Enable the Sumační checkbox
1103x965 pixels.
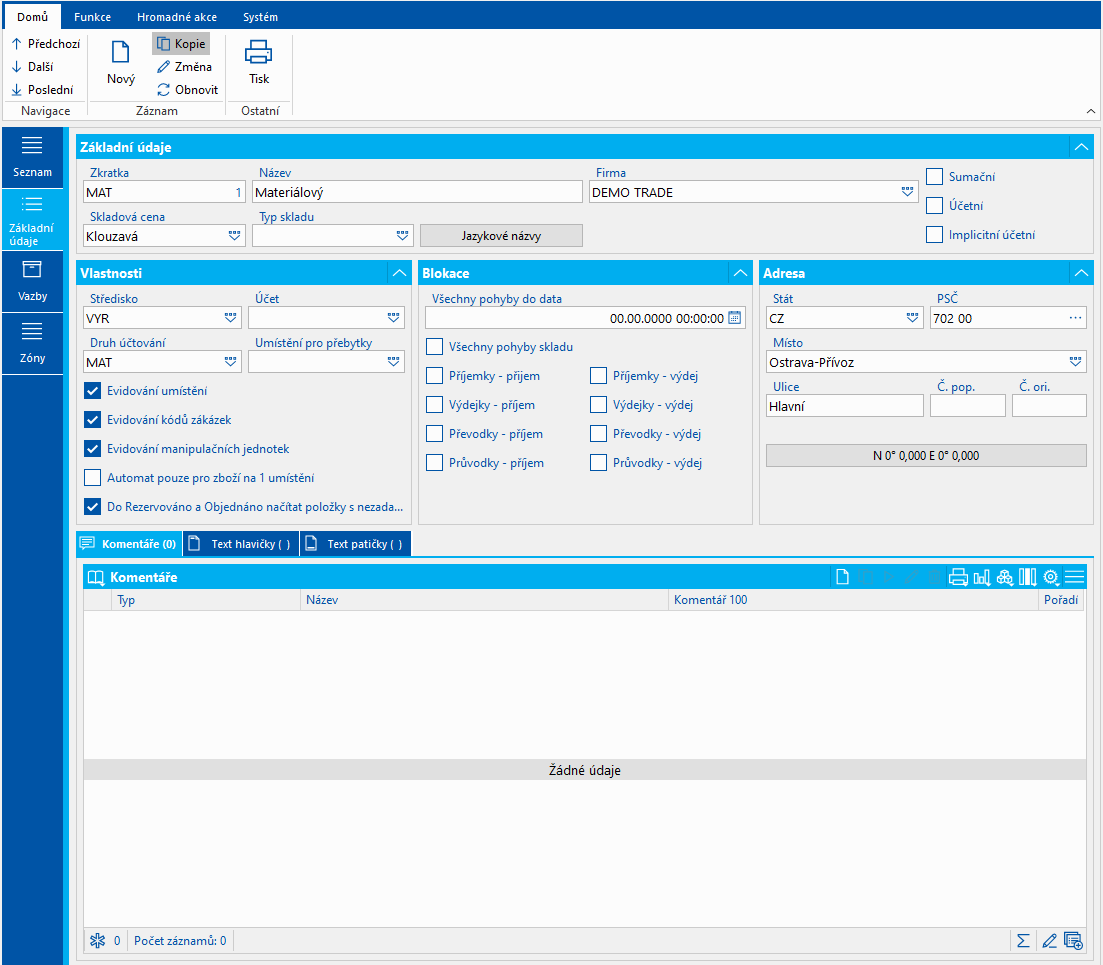[x=935, y=177]
